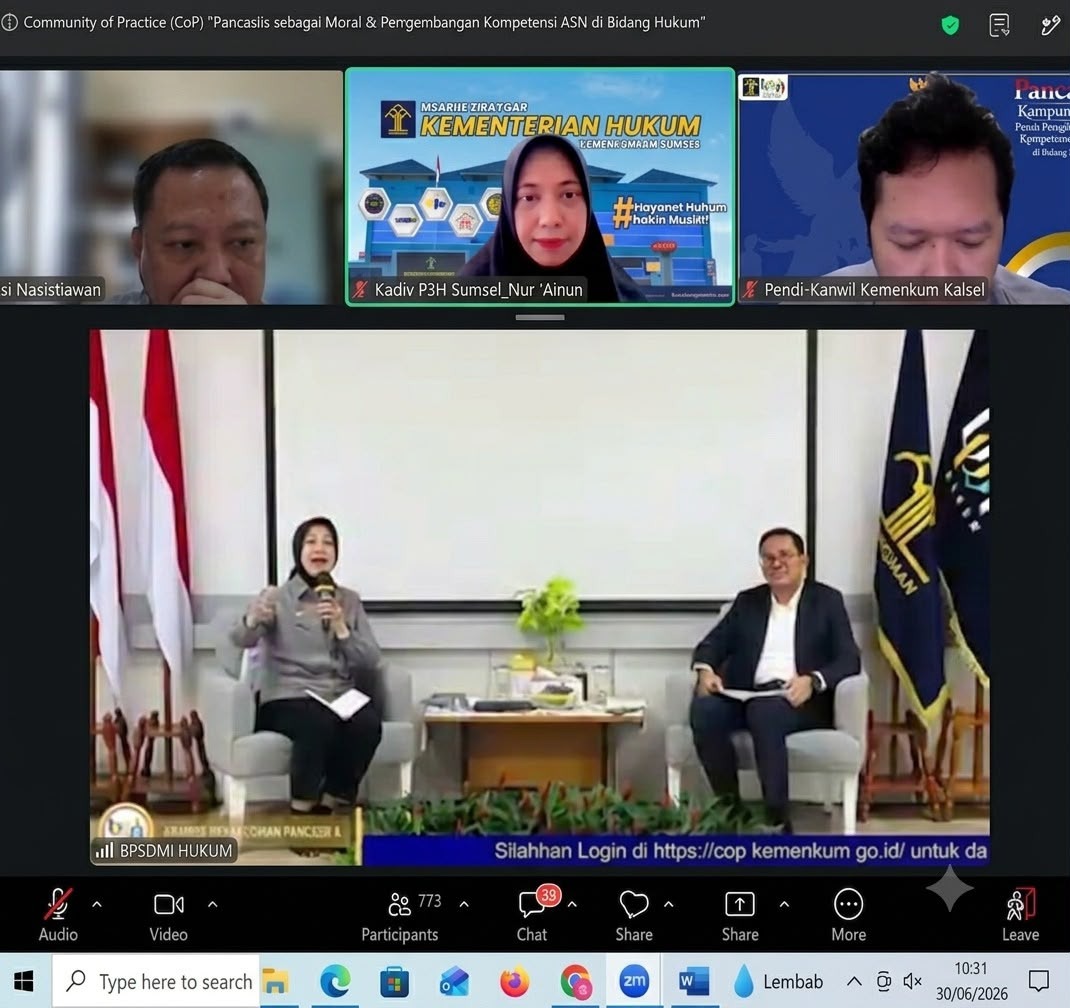Select Kadiv P3H Sumsel_Nur 'Ainun video tile

pyautogui.click(x=540, y=187)
